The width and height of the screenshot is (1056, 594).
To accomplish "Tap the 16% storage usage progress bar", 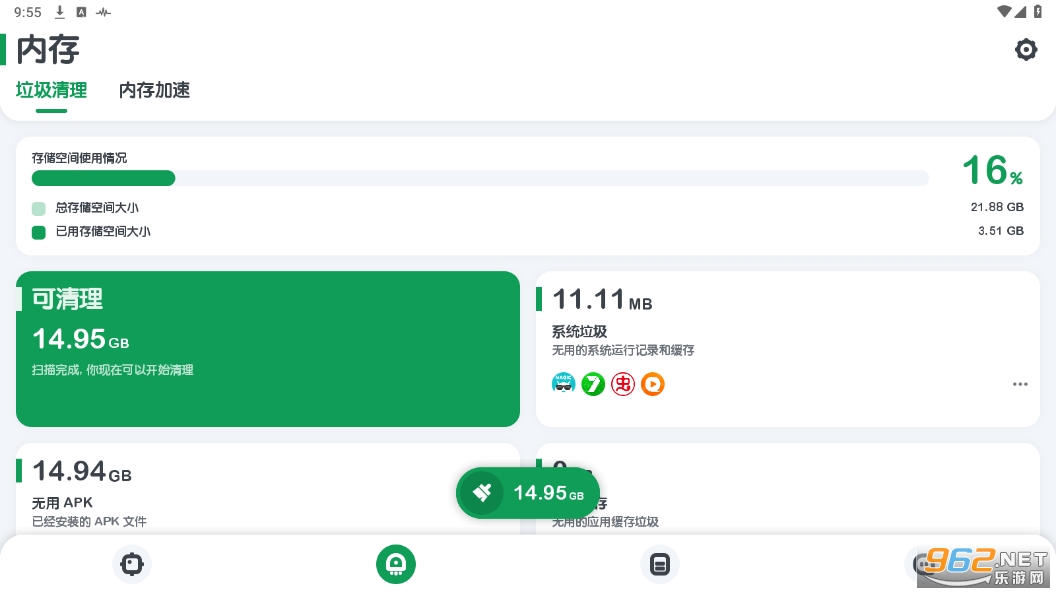I will 480,178.
